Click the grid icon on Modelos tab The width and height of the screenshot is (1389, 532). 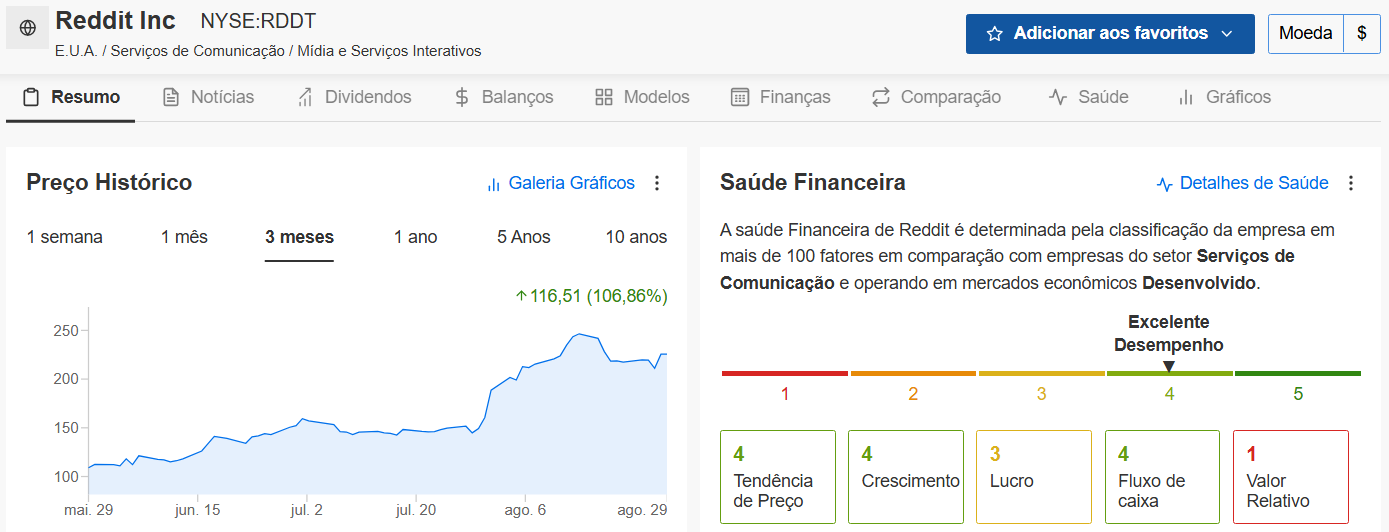pos(603,97)
